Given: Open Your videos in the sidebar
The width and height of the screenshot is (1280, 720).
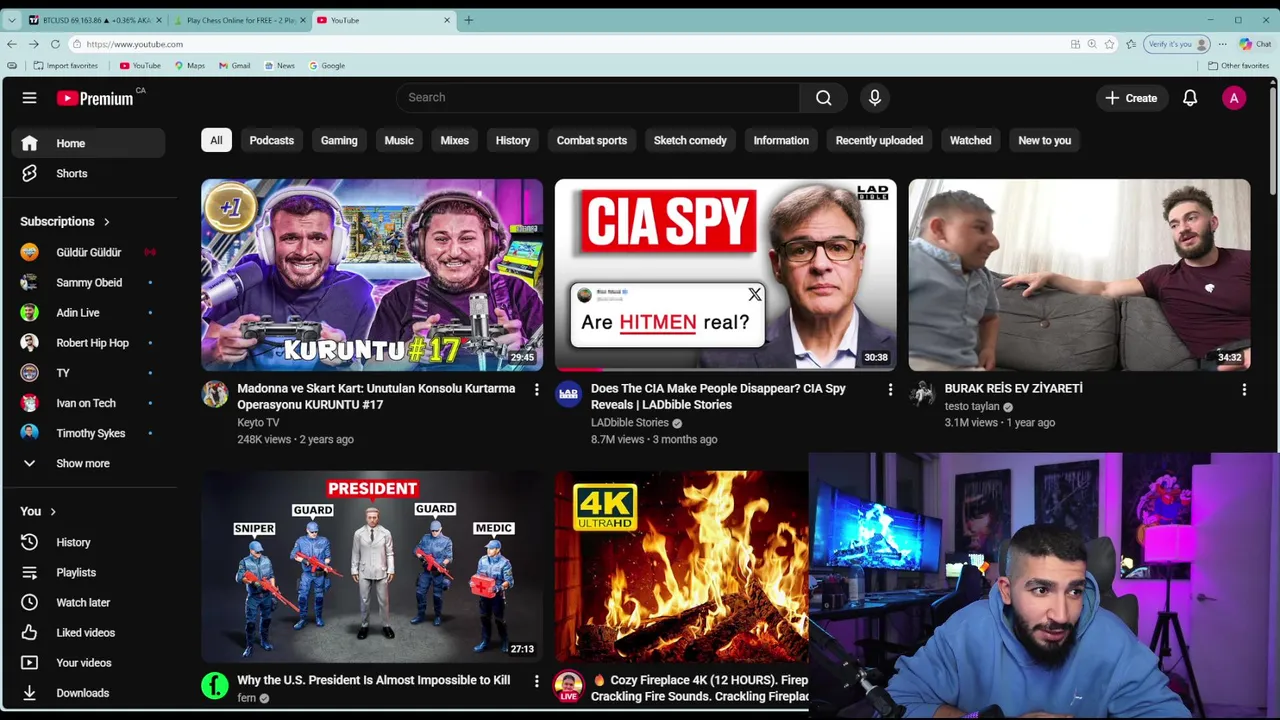Looking at the screenshot, I should click(89, 662).
